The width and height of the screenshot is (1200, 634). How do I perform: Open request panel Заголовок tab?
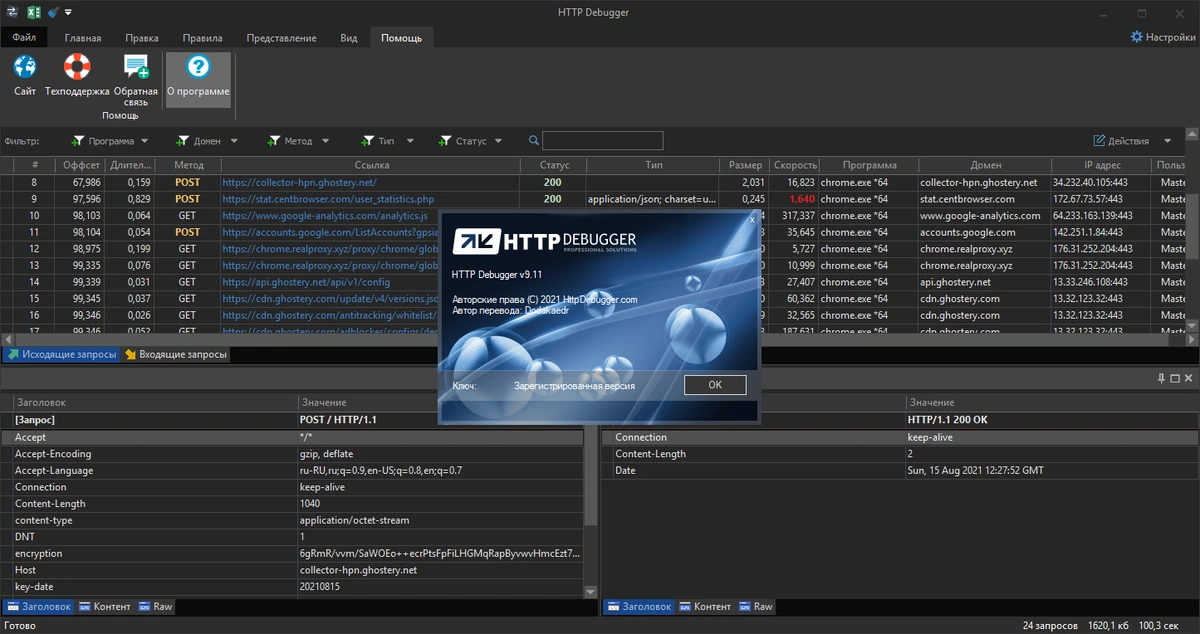(39, 606)
